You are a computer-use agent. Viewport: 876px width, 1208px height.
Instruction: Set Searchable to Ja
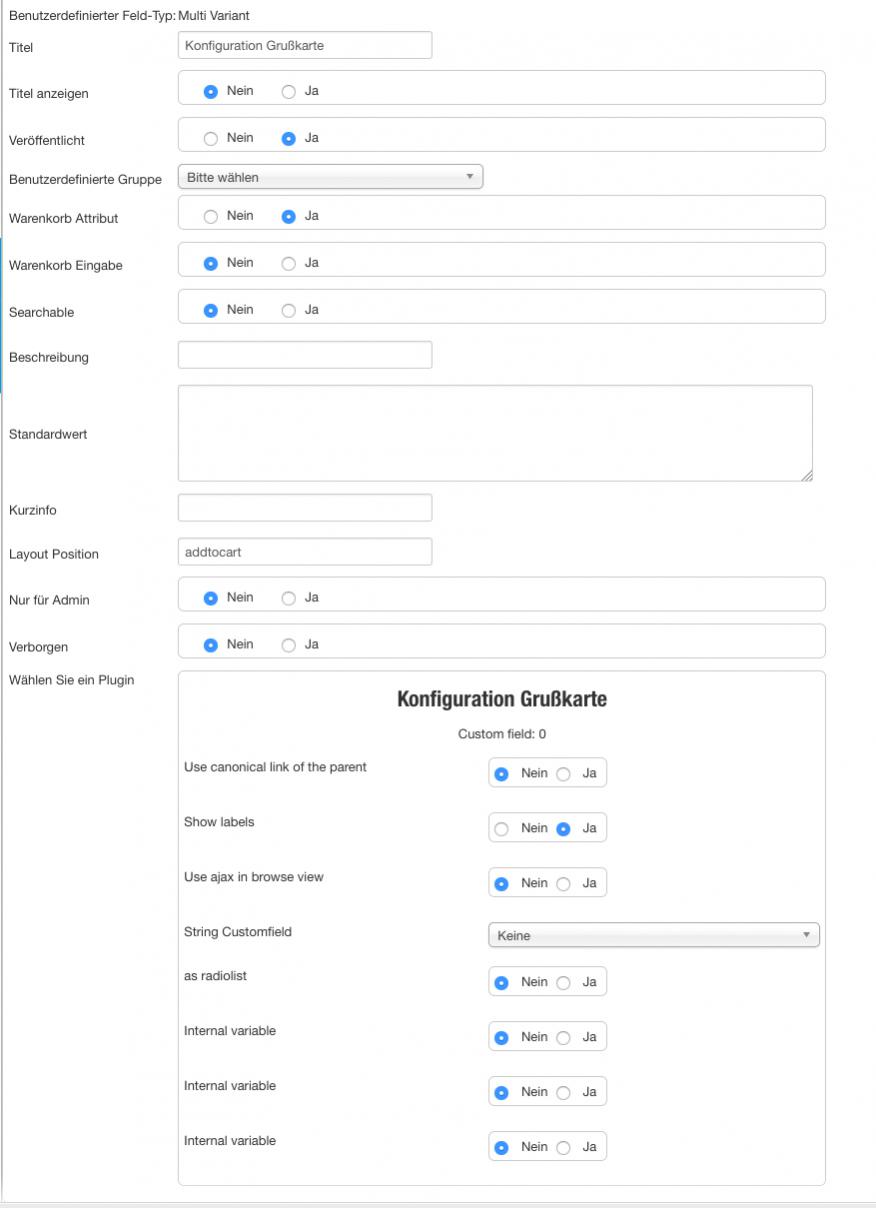click(x=289, y=311)
